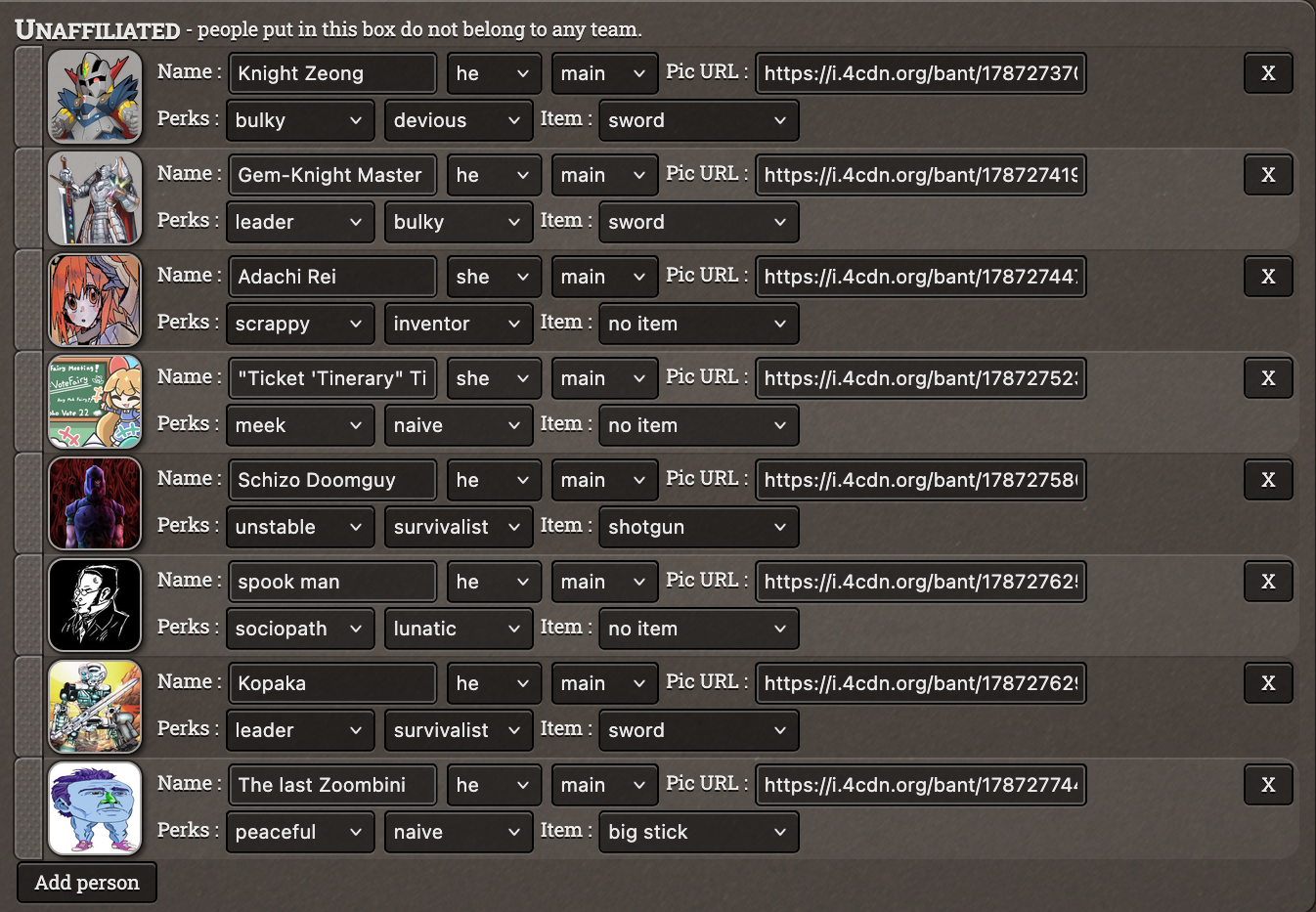This screenshot has height=912, width=1316.
Task: Open The last Zoombini's peaceful perk dropdown
Action: (x=300, y=832)
